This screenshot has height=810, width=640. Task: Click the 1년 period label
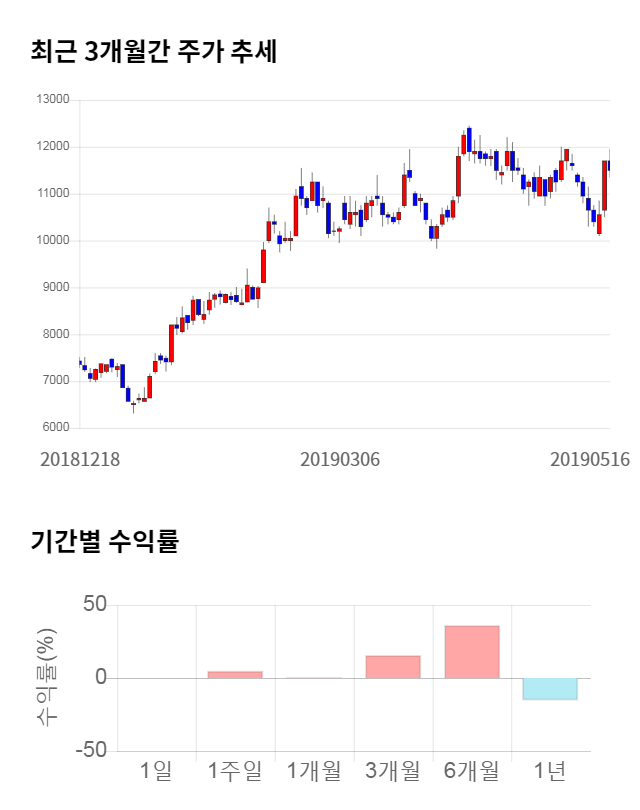click(x=551, y=771)
